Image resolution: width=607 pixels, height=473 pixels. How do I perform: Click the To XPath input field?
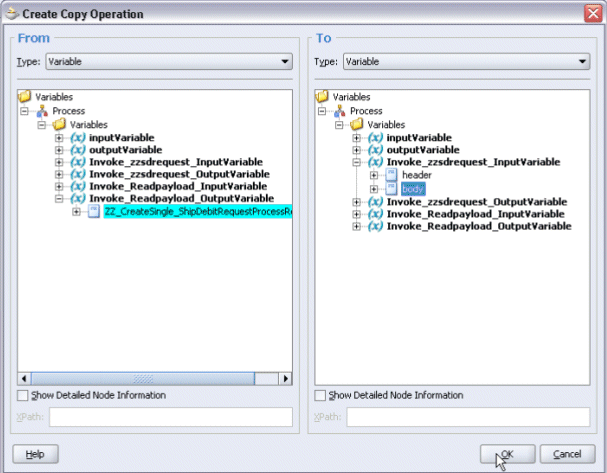(x=468, y=417)
